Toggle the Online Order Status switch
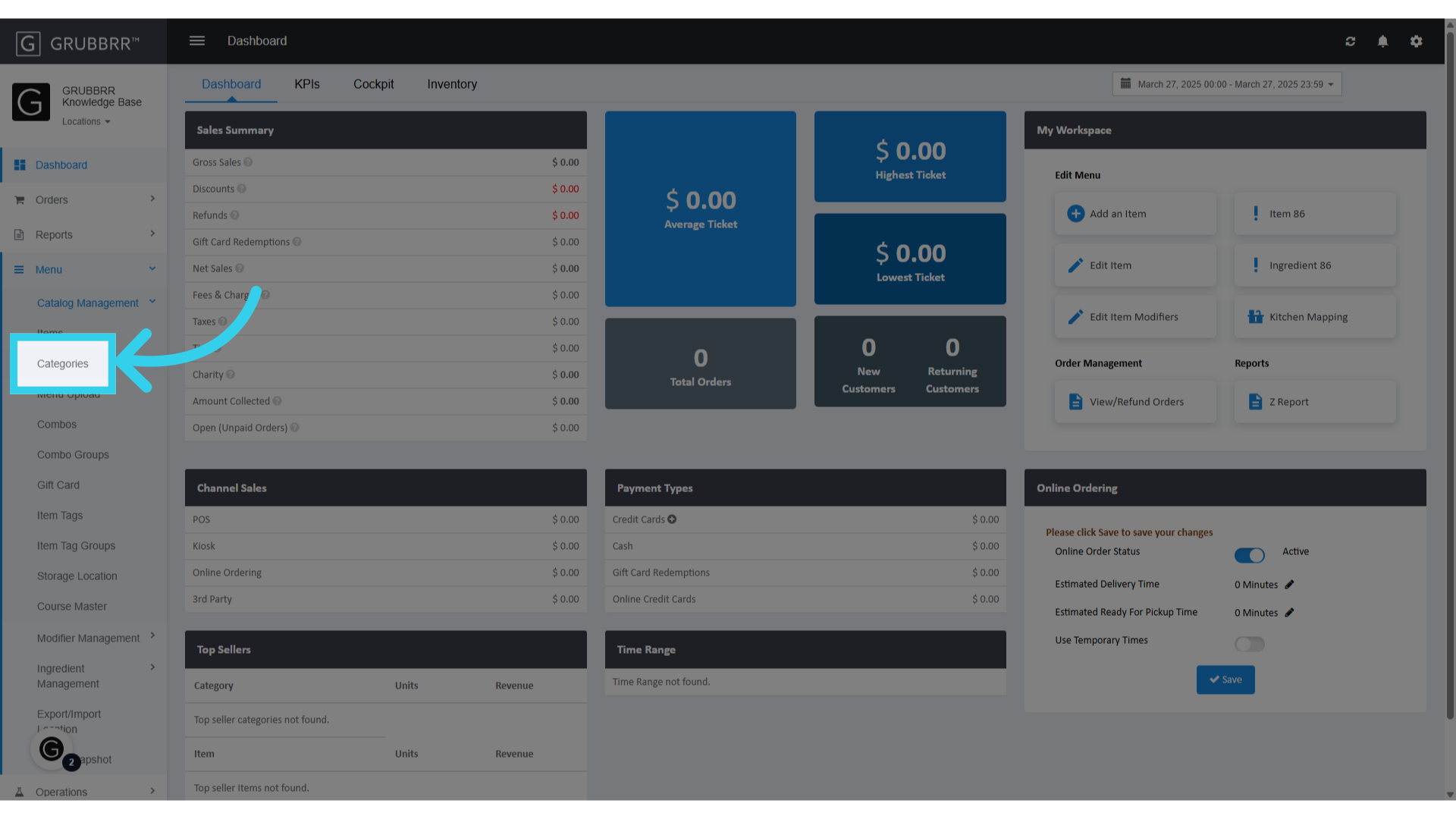 tap(1249, 555)
